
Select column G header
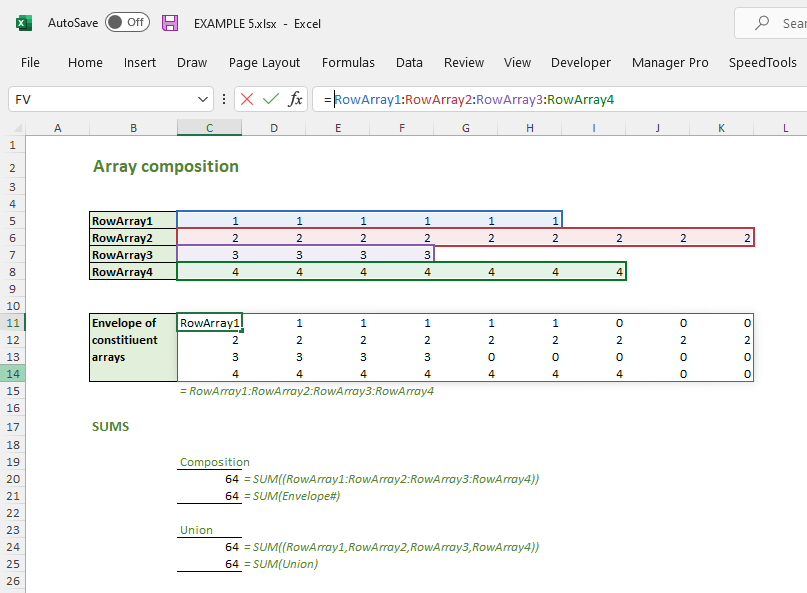pos(466,128)
